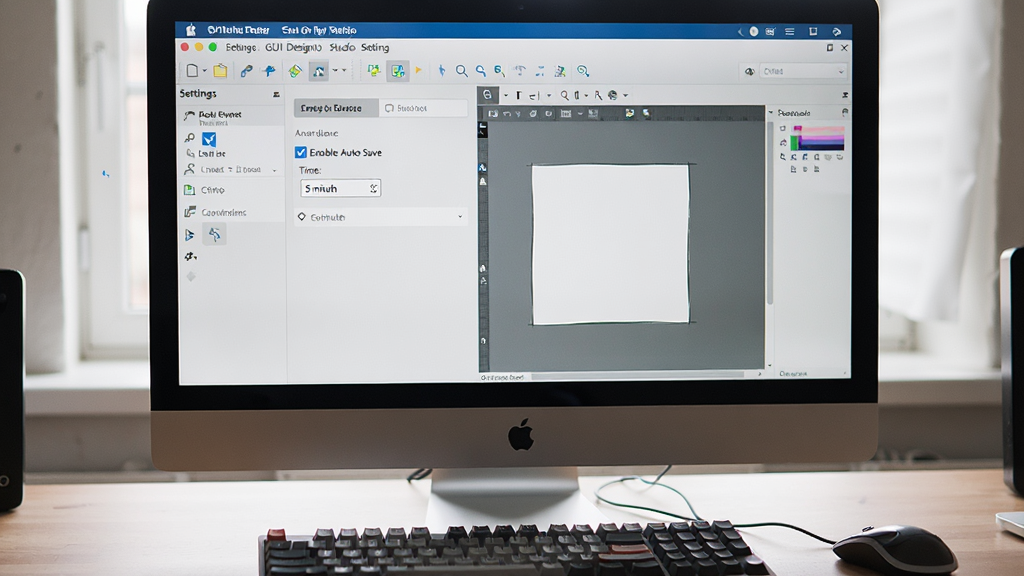Image resolution: width=1024 pixels, height=576 pixels.
Task: Click the yellow clipboard icon in the toolbar
Action: pyautogui.click(x=221, y=71)
